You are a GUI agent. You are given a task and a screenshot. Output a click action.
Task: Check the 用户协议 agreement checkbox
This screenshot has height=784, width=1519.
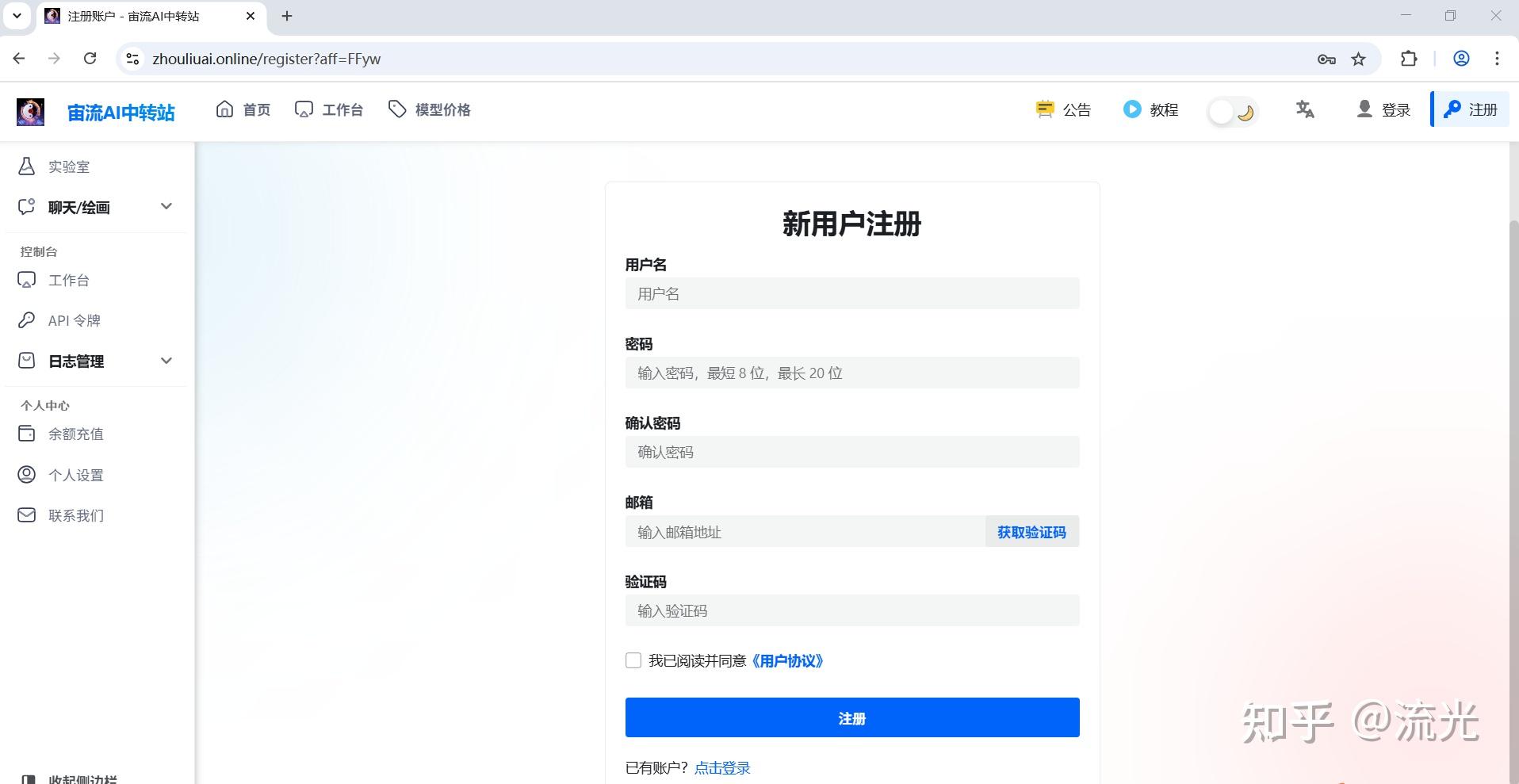(633, 660)
